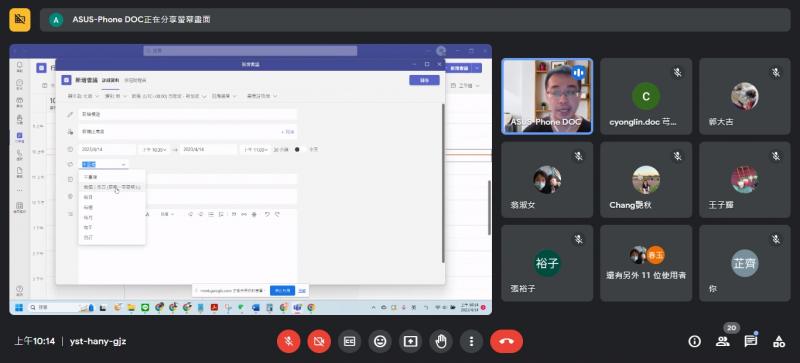Choose the every weekday repeat option

[112, 187]
